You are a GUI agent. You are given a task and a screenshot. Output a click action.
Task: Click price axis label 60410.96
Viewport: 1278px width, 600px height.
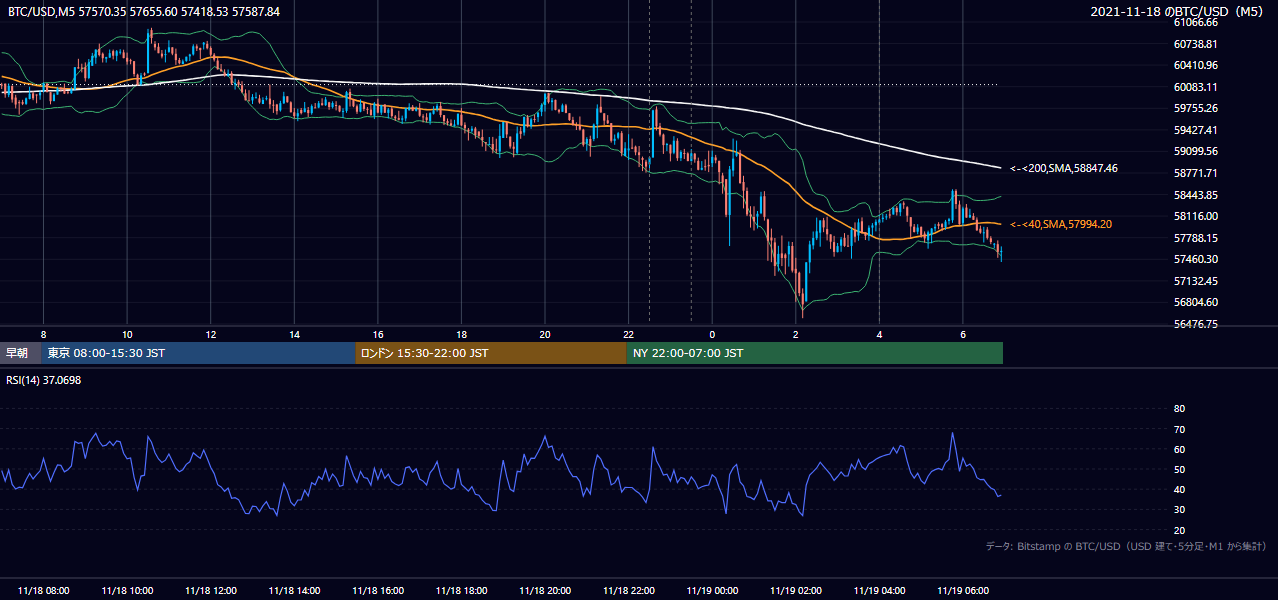pyautogui.click(x=1195, y=65)
